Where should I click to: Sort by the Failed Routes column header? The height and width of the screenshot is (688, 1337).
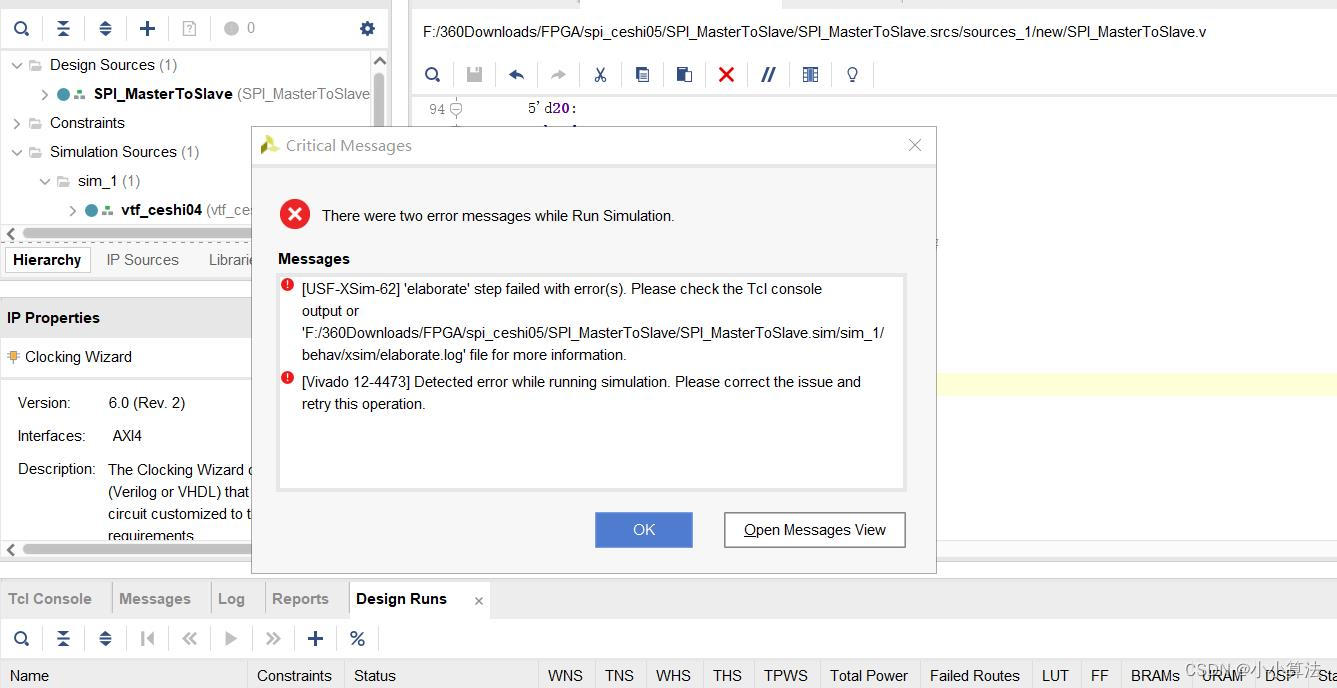tap(974, 676)
